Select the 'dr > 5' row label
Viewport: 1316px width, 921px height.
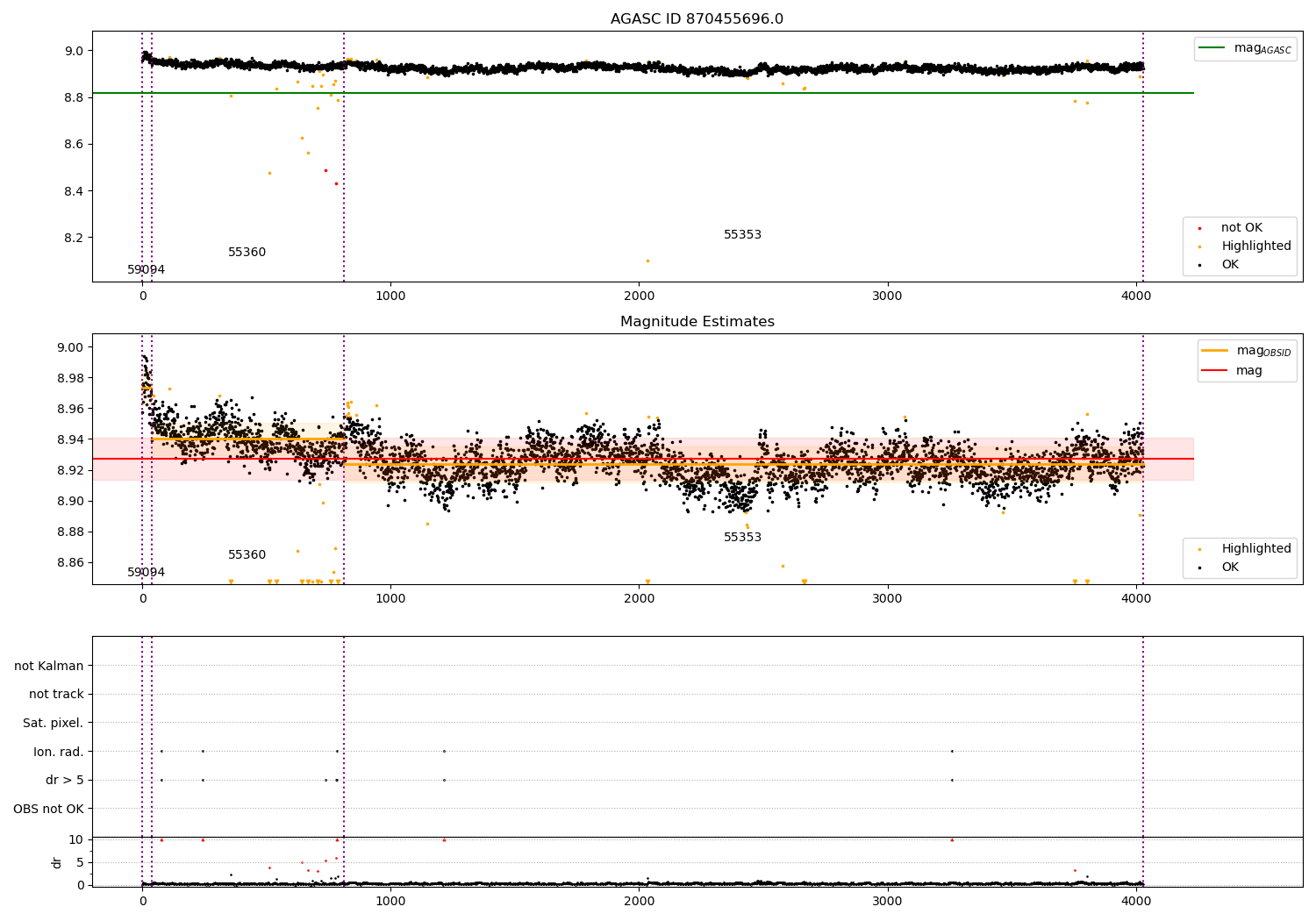point(65,781)
